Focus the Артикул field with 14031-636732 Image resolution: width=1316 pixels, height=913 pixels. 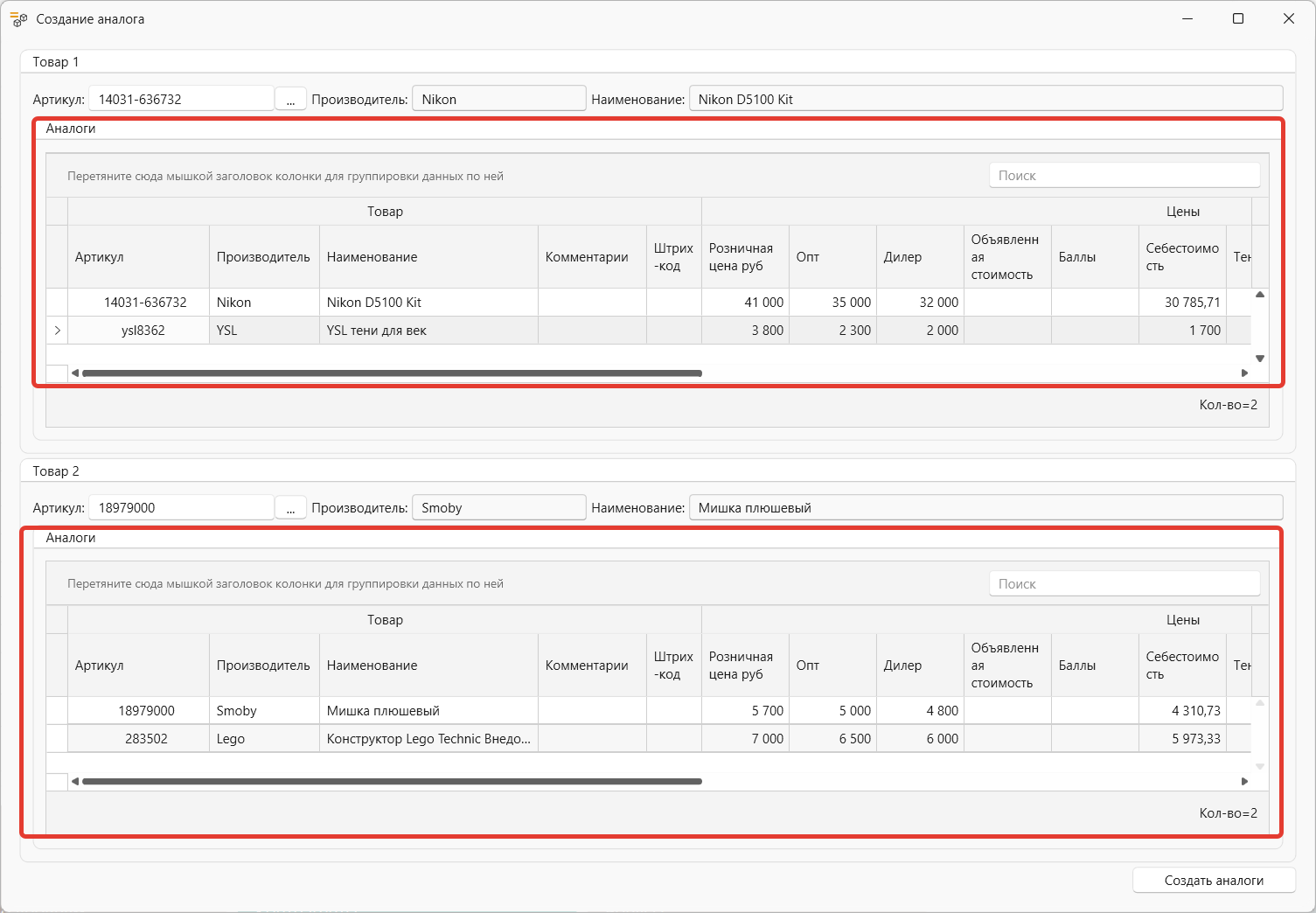(x=181, y=99)
